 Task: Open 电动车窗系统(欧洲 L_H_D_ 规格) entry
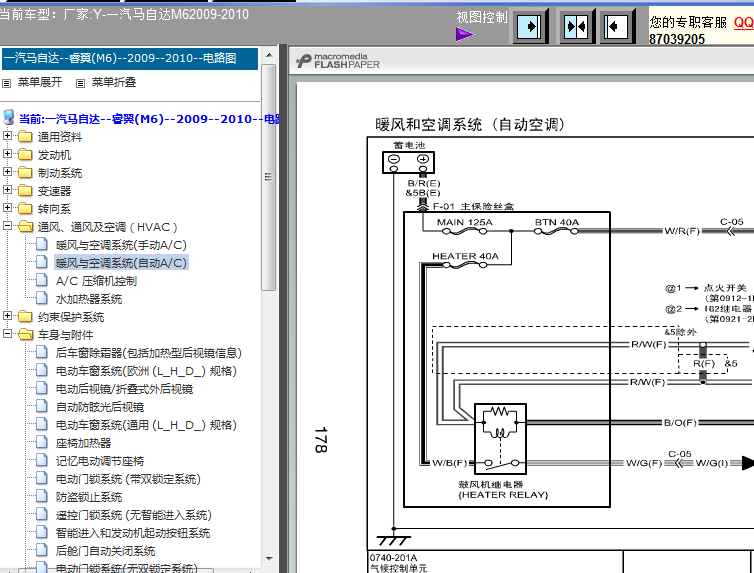146,371
